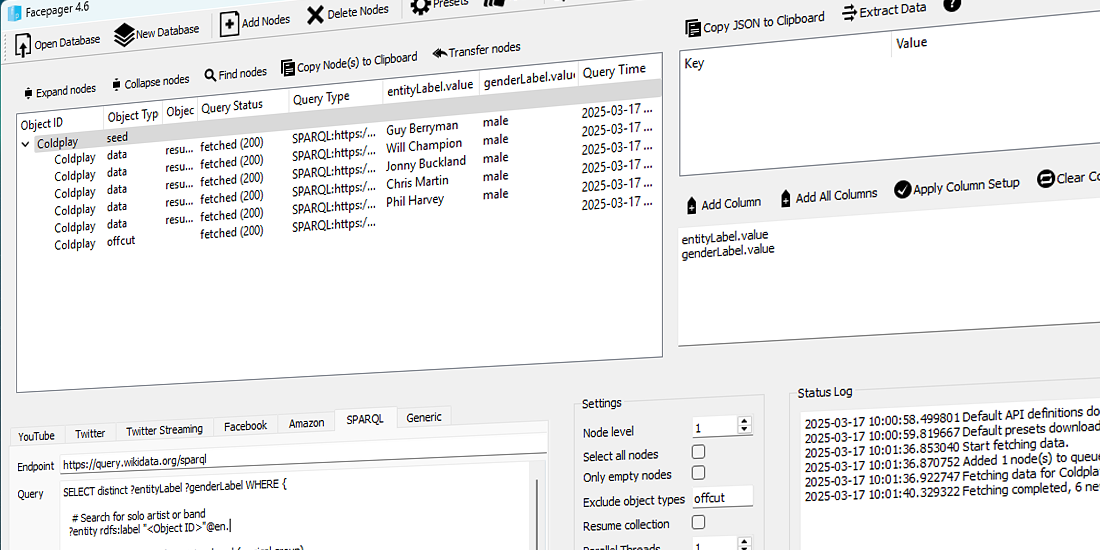
Task: Click the New Database icon
Action: coord(124,36)
